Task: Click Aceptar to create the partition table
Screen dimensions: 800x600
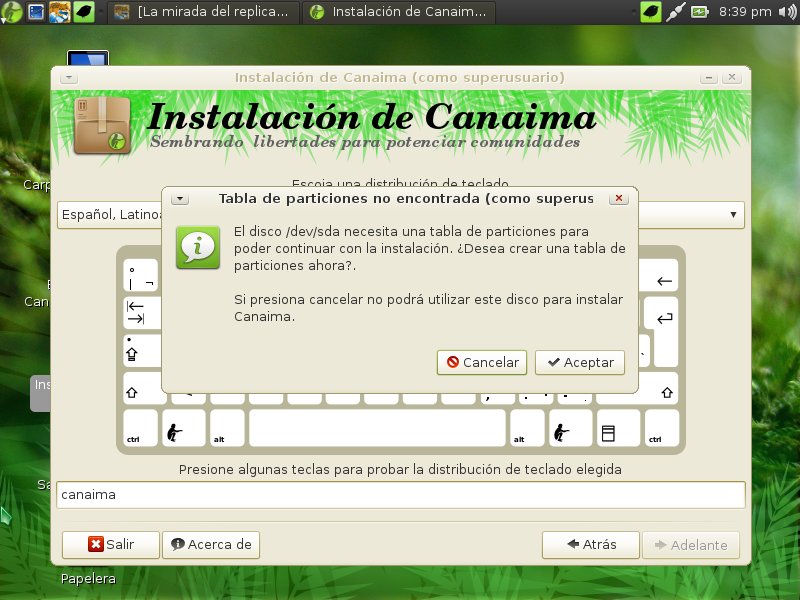Action: pos(580,362)
